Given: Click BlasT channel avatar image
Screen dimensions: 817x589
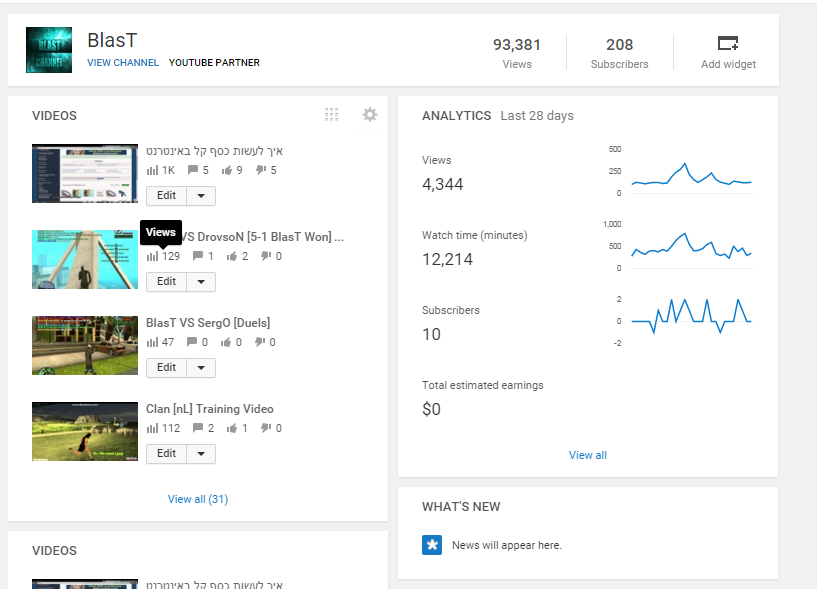Looking at the screenshot, I should [x=49, y=50].
